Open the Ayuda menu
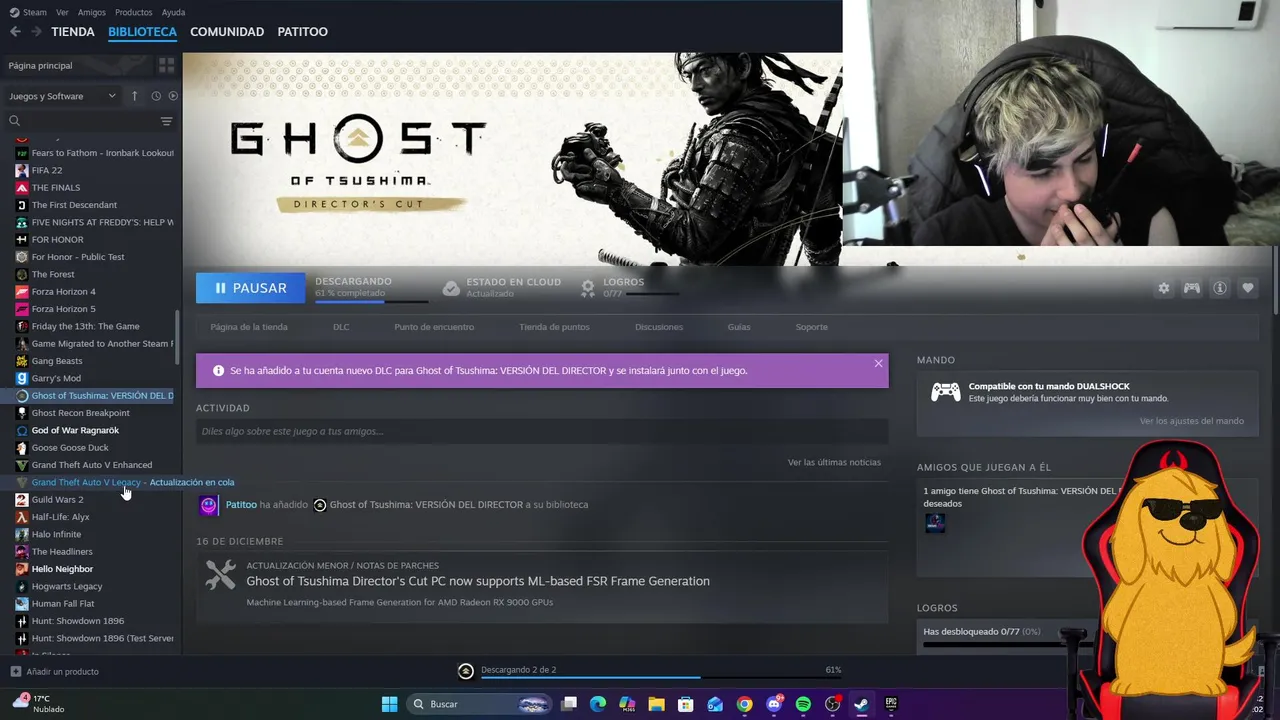The height and width of the screenshot is (720, 1280). 173,12
